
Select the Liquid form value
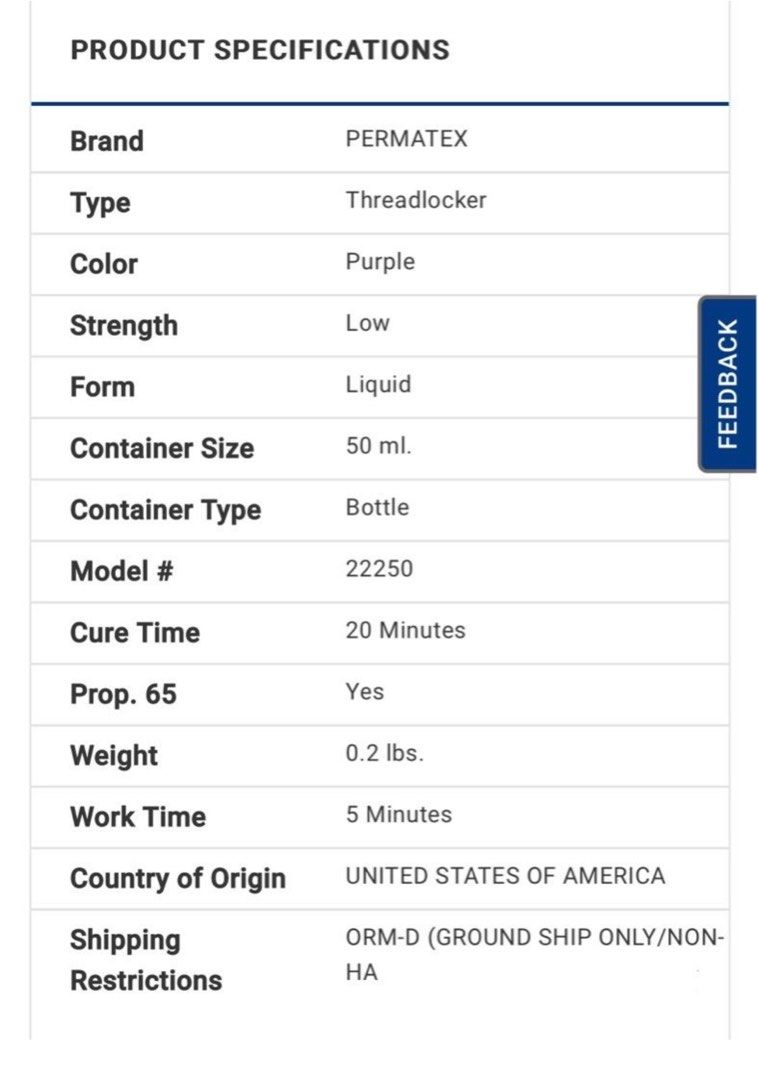(378, 385)
